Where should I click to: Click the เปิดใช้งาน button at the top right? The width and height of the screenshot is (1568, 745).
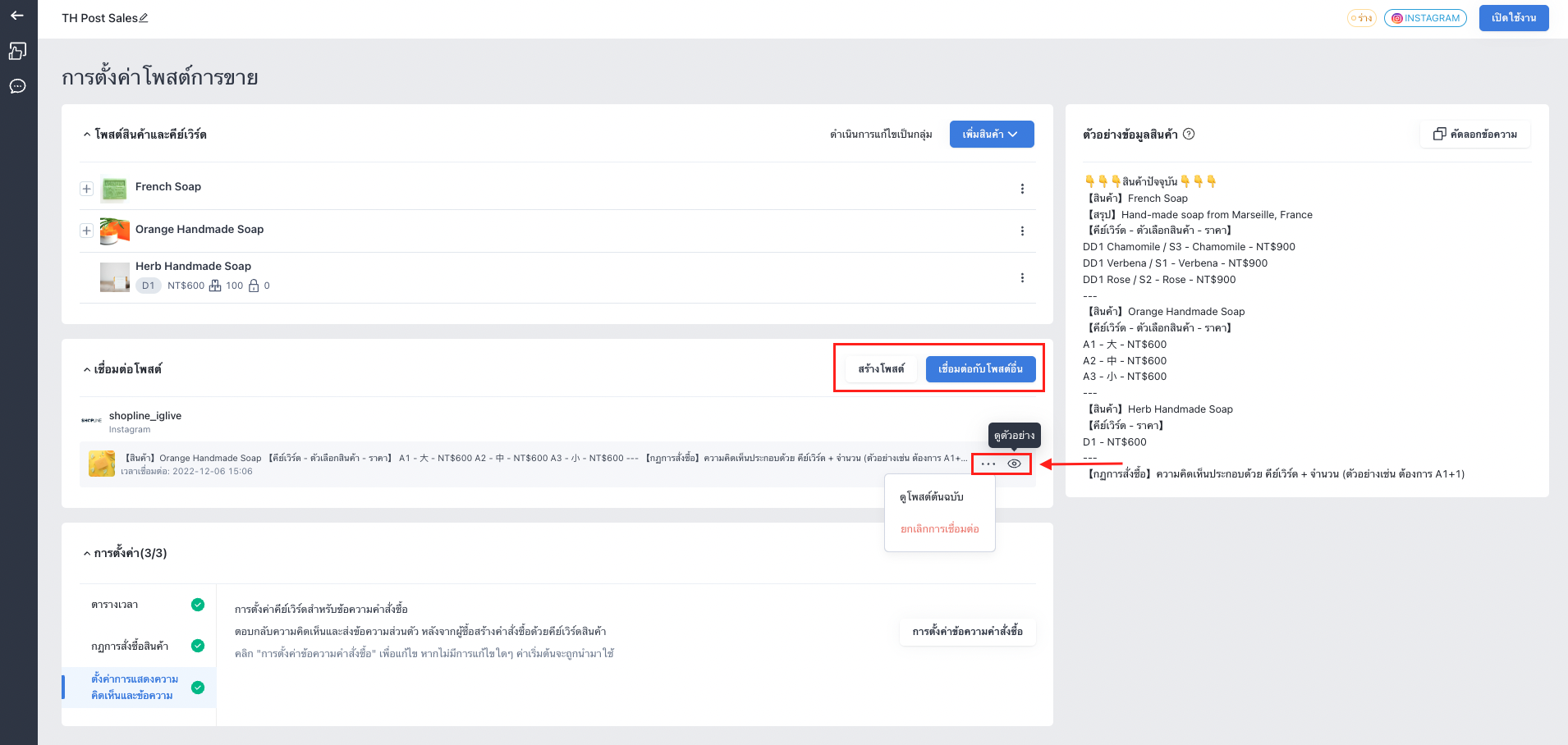click(1514, 18)
